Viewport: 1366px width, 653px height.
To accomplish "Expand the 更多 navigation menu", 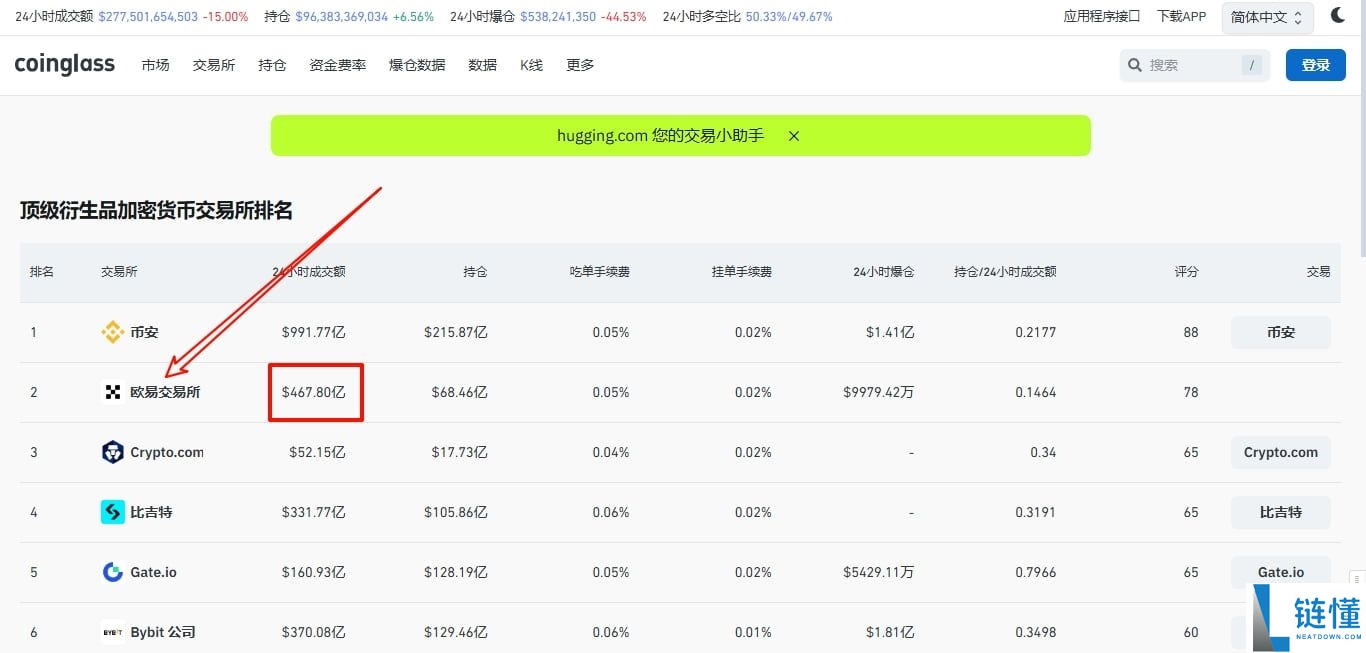I will pyautogui.click(x=579, y=64).
